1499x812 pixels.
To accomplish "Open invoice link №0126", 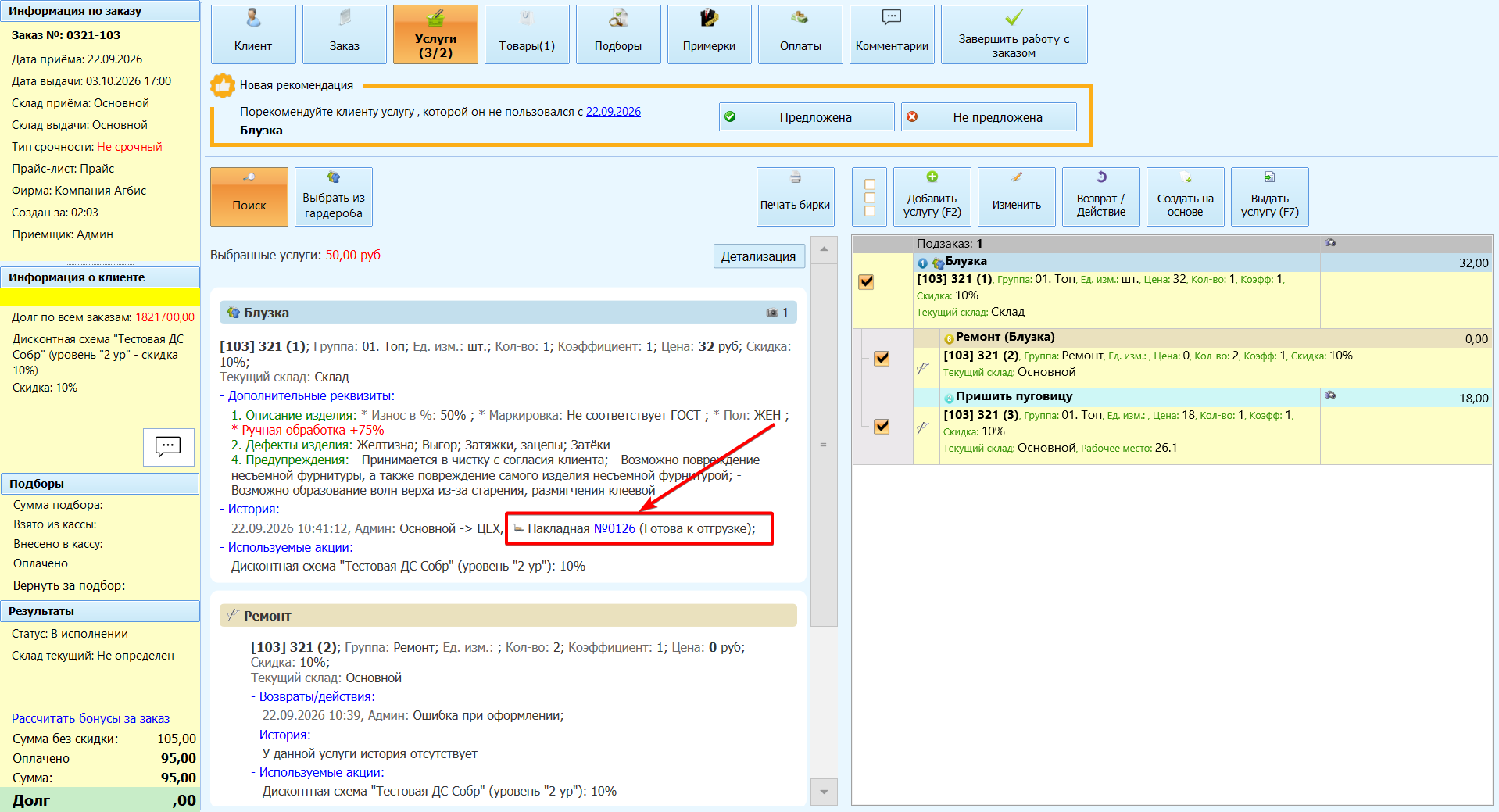I will coord(614,528).
